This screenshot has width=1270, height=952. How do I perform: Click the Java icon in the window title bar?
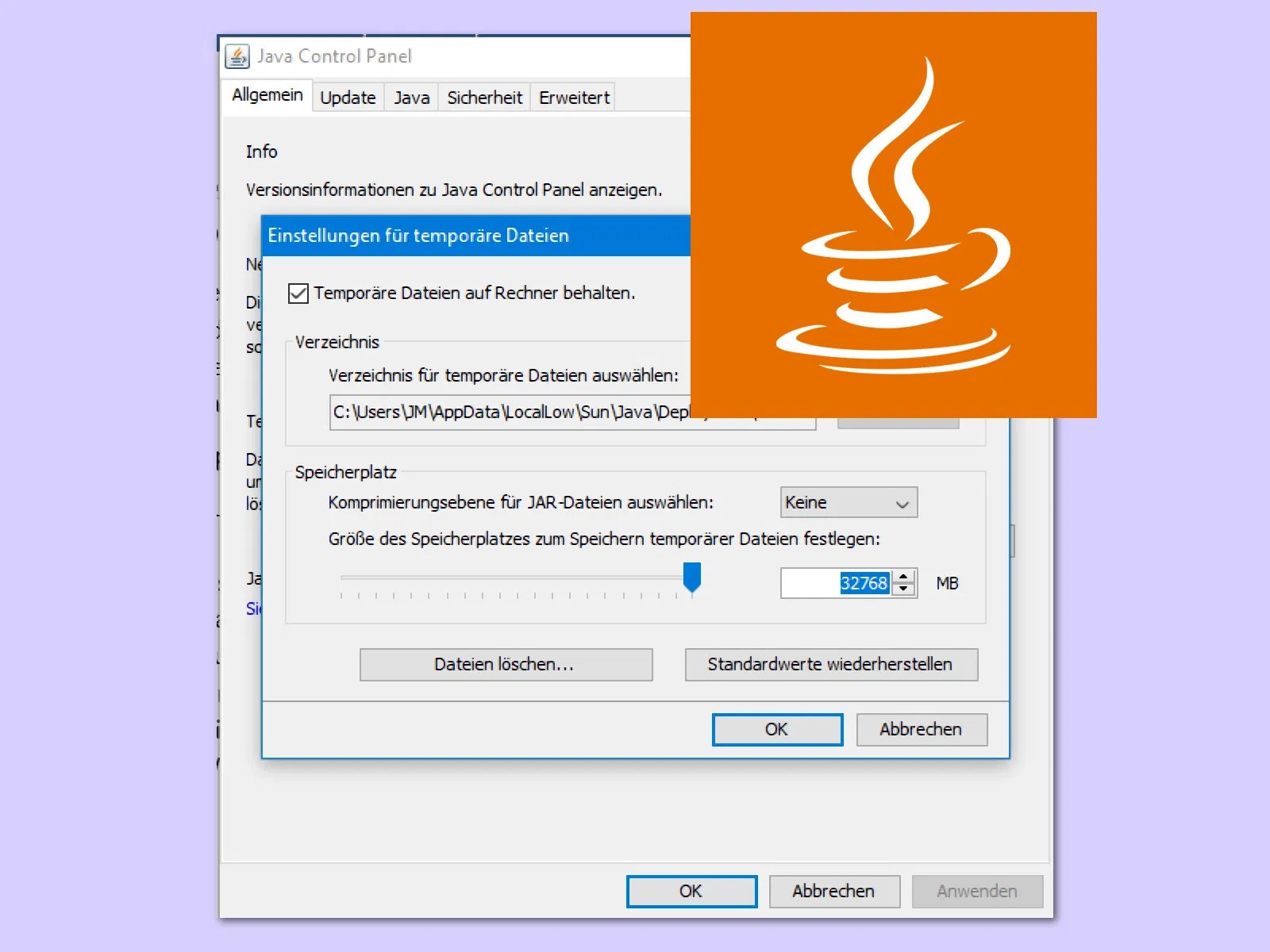237,56
